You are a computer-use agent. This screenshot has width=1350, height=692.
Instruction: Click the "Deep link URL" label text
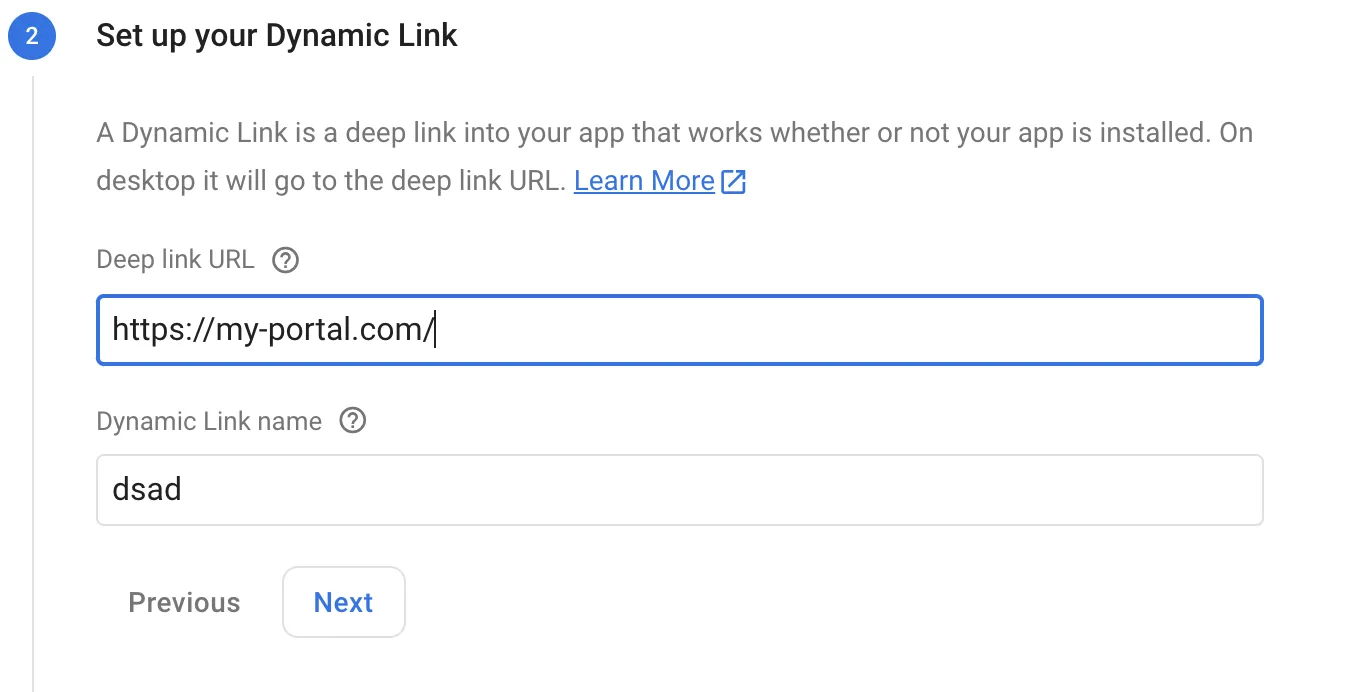click(175, 261)
